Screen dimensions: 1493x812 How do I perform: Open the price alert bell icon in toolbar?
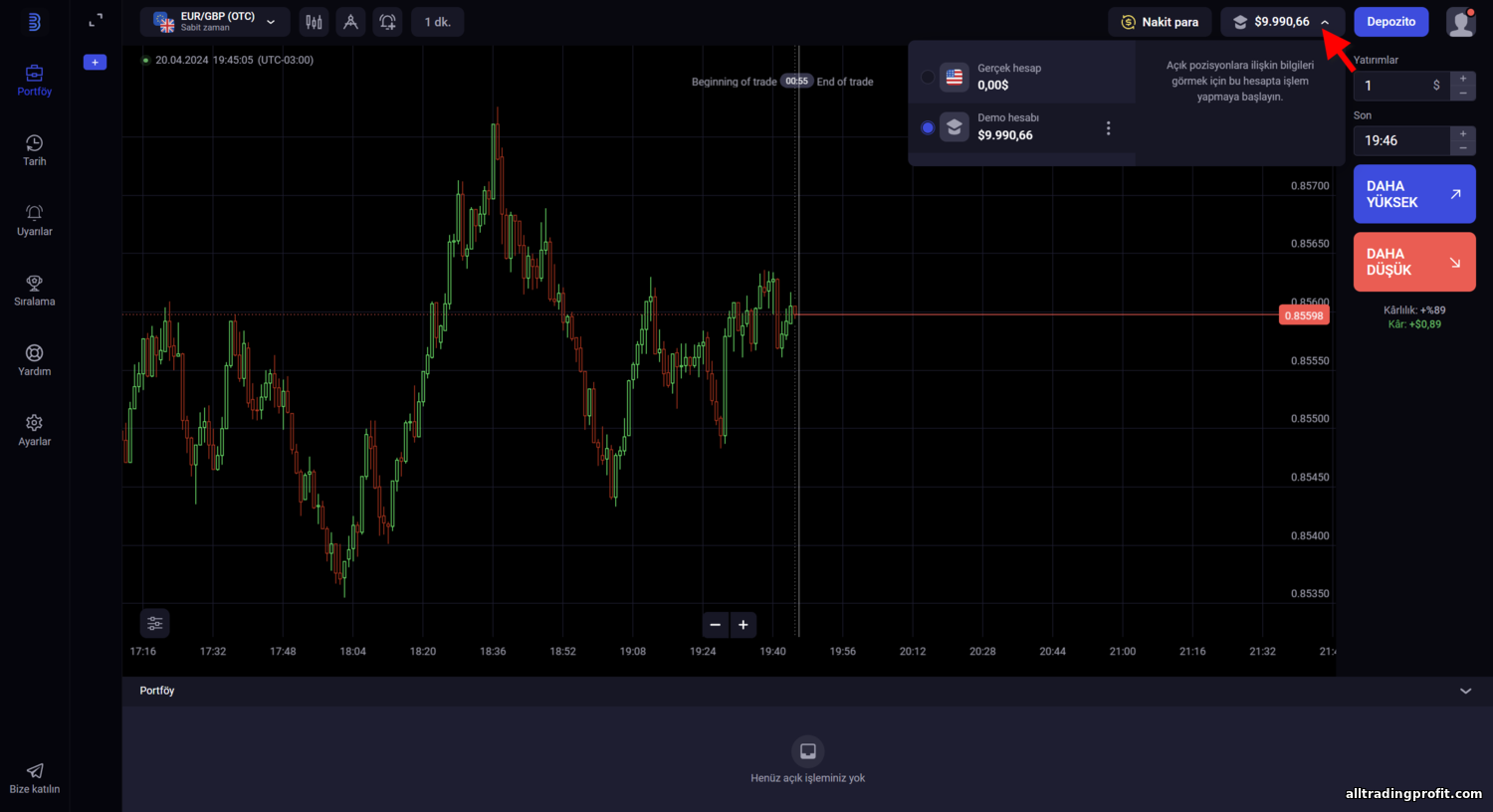tap(387, 22)
